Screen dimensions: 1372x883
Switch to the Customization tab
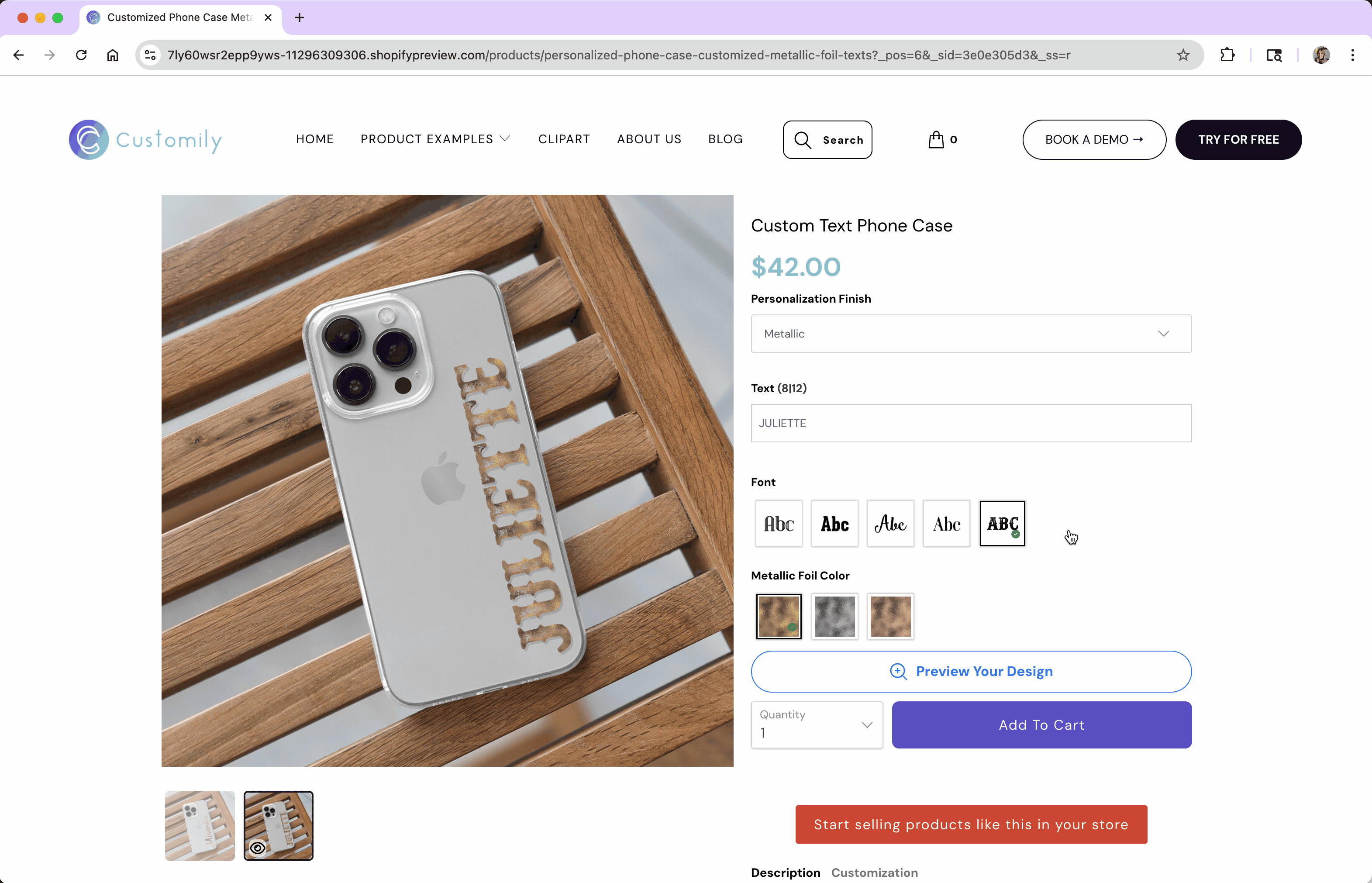coord(874,872)
